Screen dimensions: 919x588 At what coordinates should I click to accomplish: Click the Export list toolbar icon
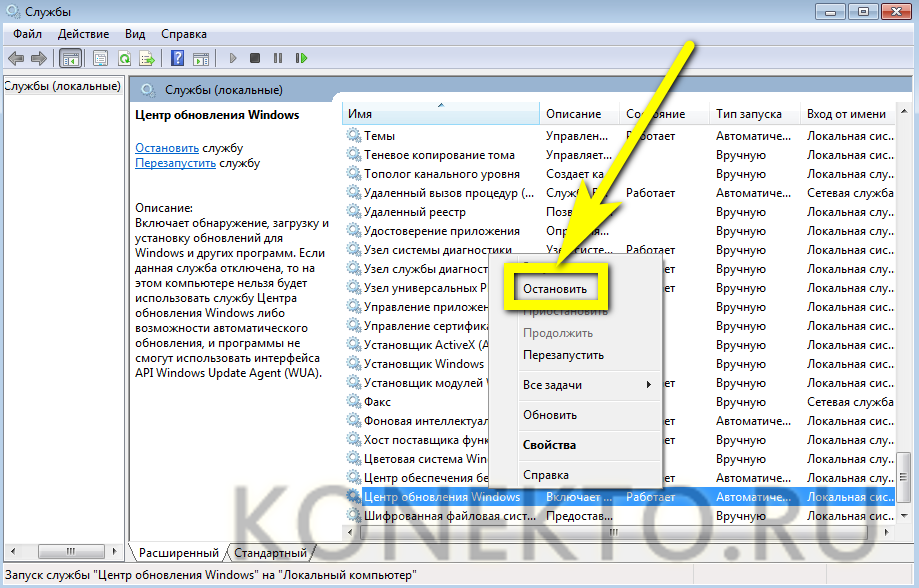(147, 58)
